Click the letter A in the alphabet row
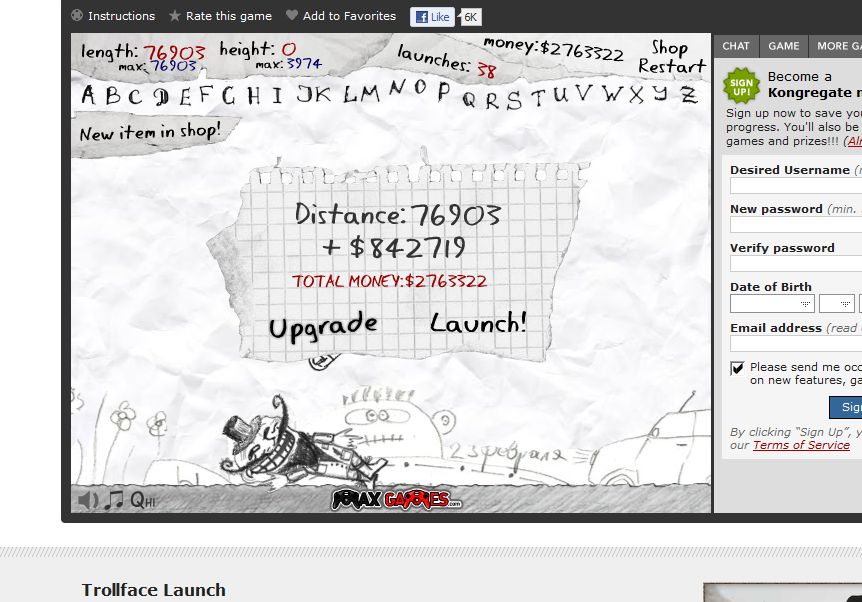This screenshot has width=862, height=602. point(88,96)
